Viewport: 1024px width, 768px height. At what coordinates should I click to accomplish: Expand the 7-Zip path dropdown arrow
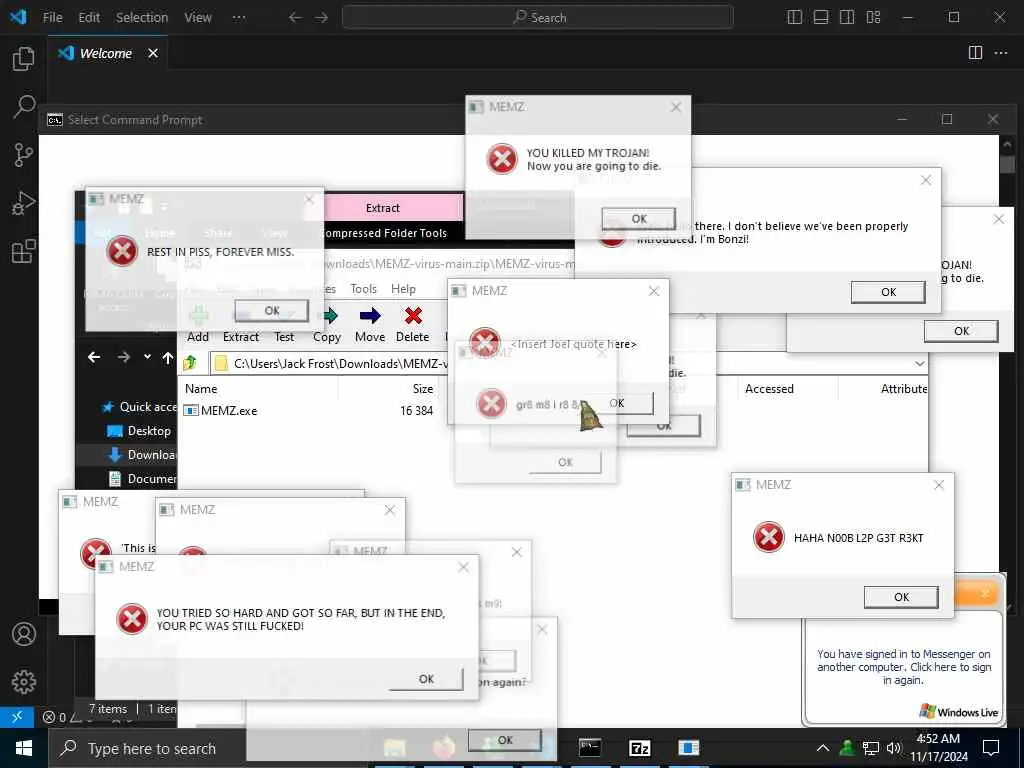(x=920, y=363)
